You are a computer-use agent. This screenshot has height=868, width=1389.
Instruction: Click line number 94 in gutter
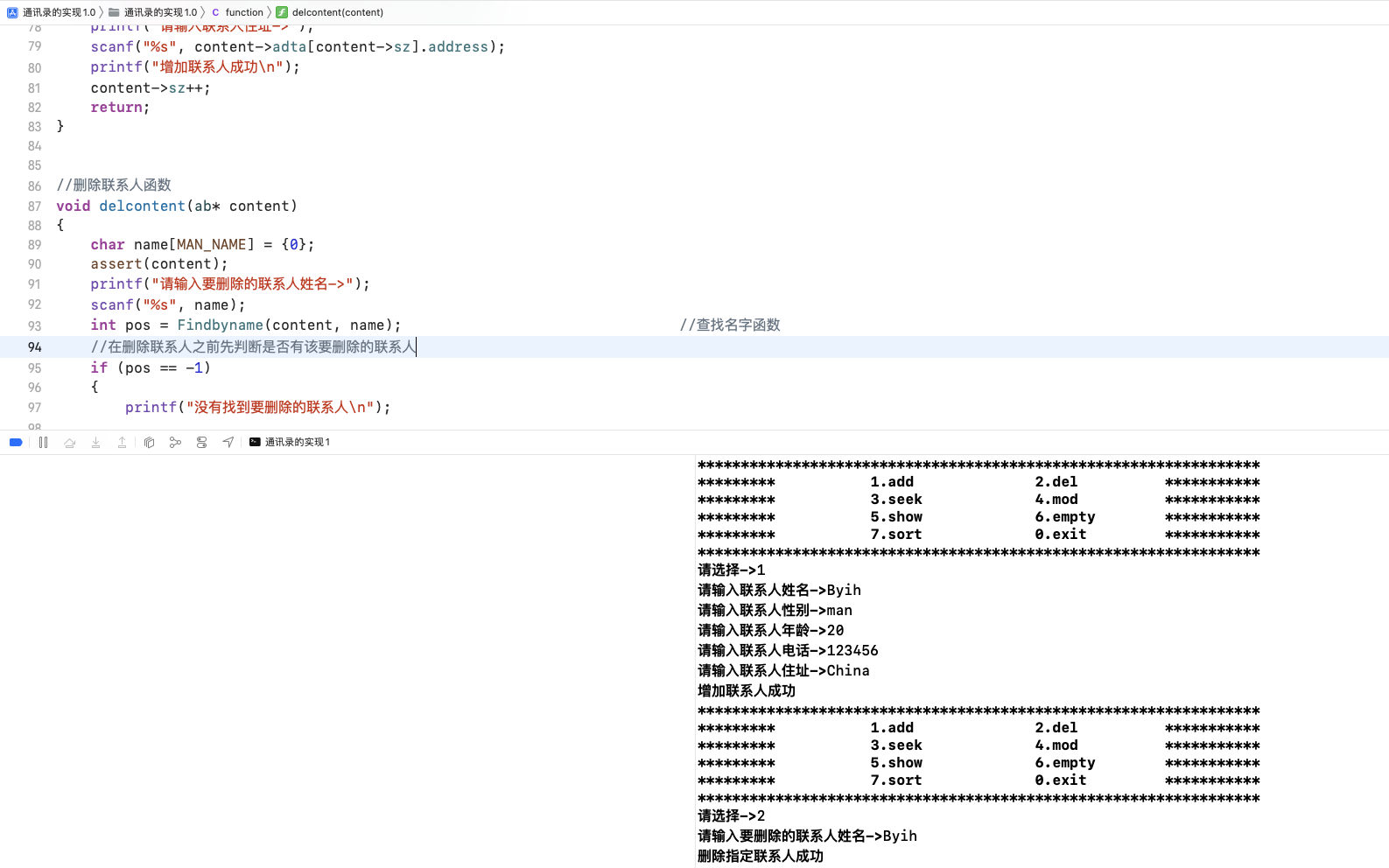(x=35, y=347)
